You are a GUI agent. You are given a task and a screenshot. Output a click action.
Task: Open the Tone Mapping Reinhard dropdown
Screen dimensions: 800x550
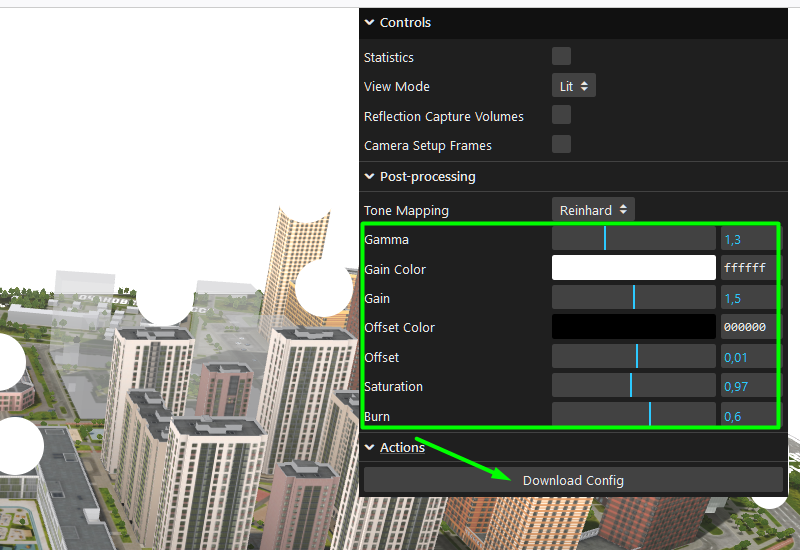point(593,210)
